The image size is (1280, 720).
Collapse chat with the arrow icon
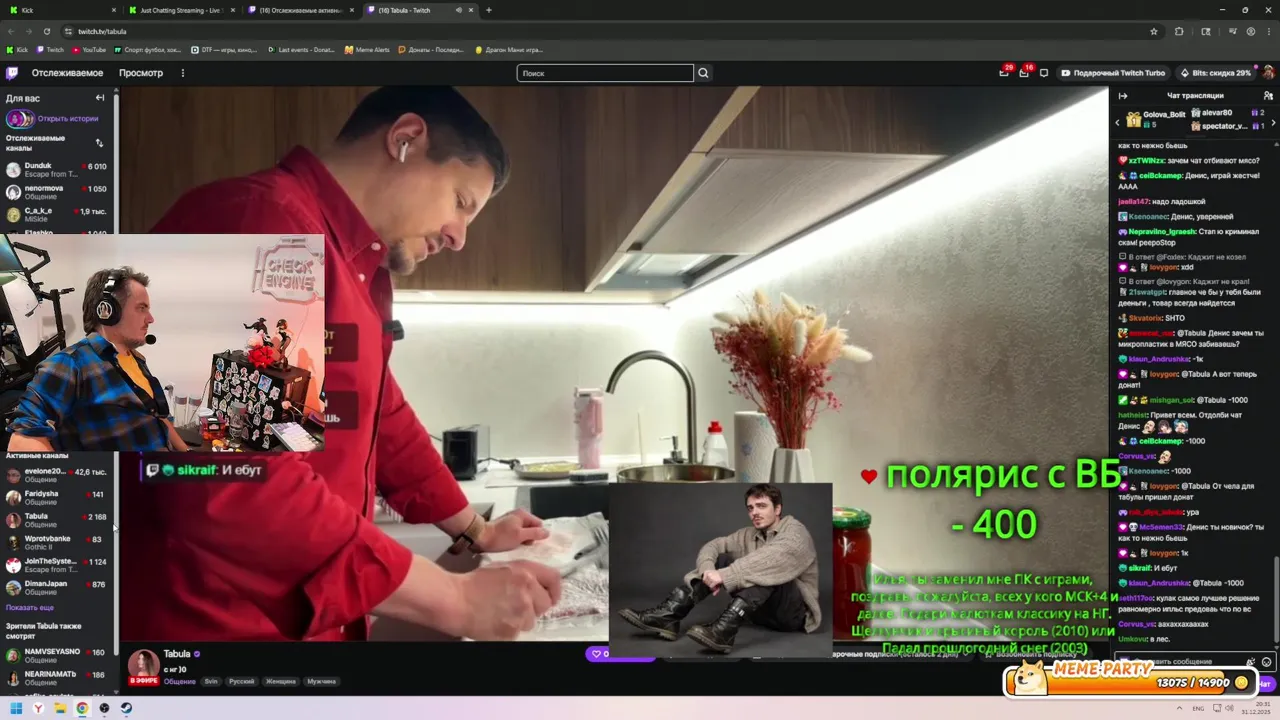1122,96
